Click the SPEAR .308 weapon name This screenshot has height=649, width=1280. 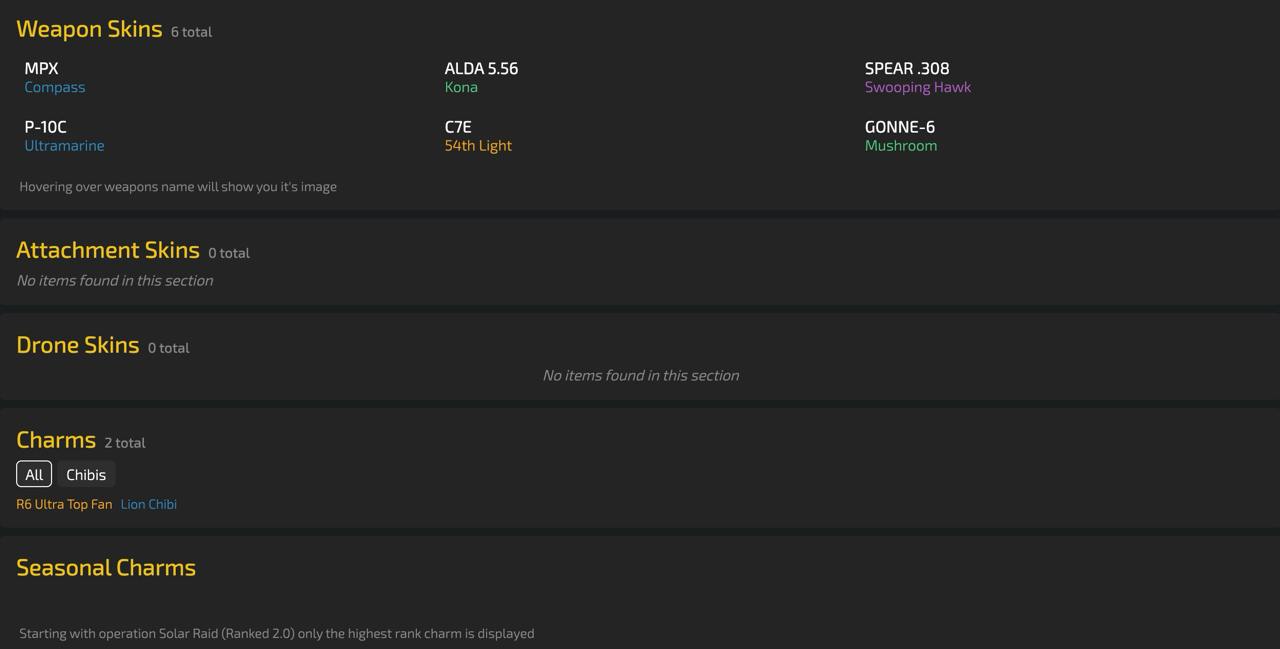907,68
